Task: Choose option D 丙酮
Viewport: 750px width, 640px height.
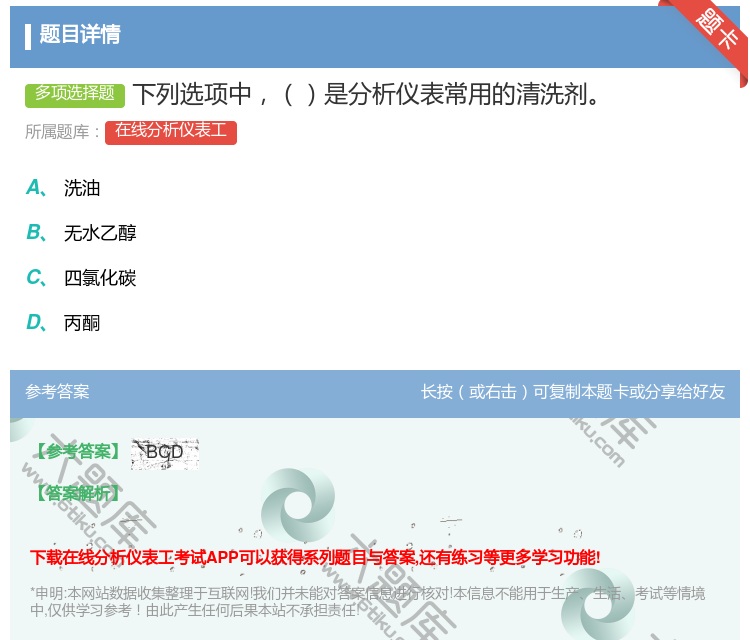Action: point(63,323)
